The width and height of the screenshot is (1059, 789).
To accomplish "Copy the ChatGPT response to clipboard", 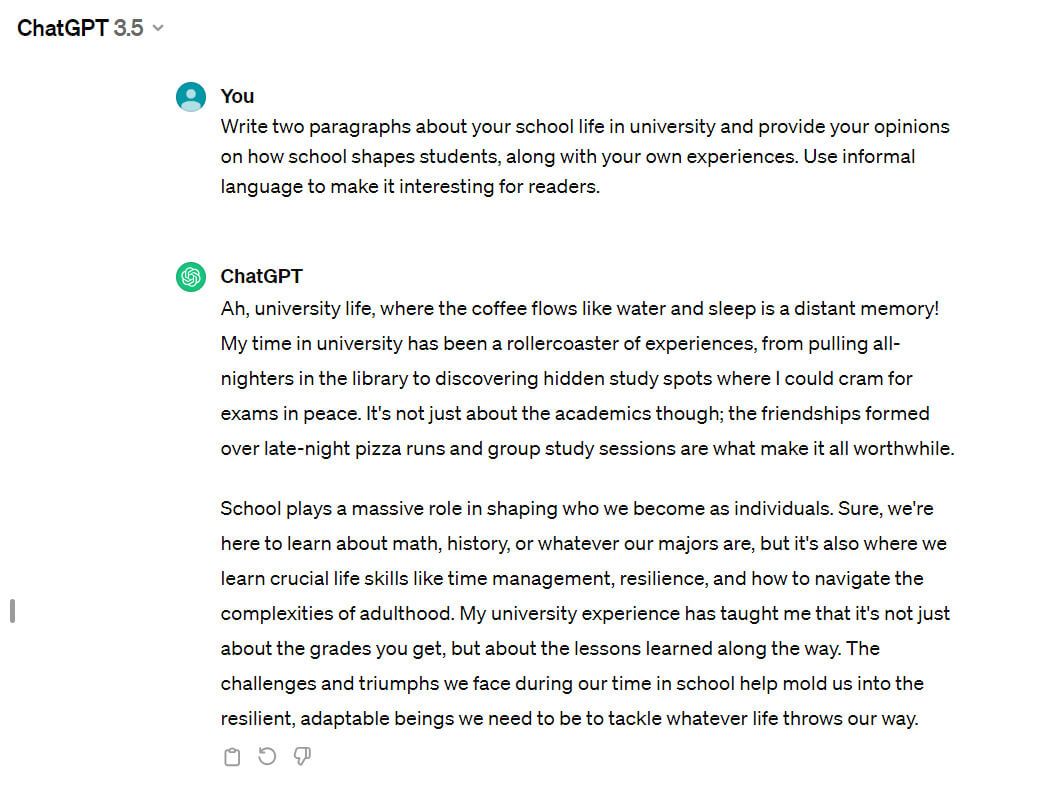I will coord(232,757).
